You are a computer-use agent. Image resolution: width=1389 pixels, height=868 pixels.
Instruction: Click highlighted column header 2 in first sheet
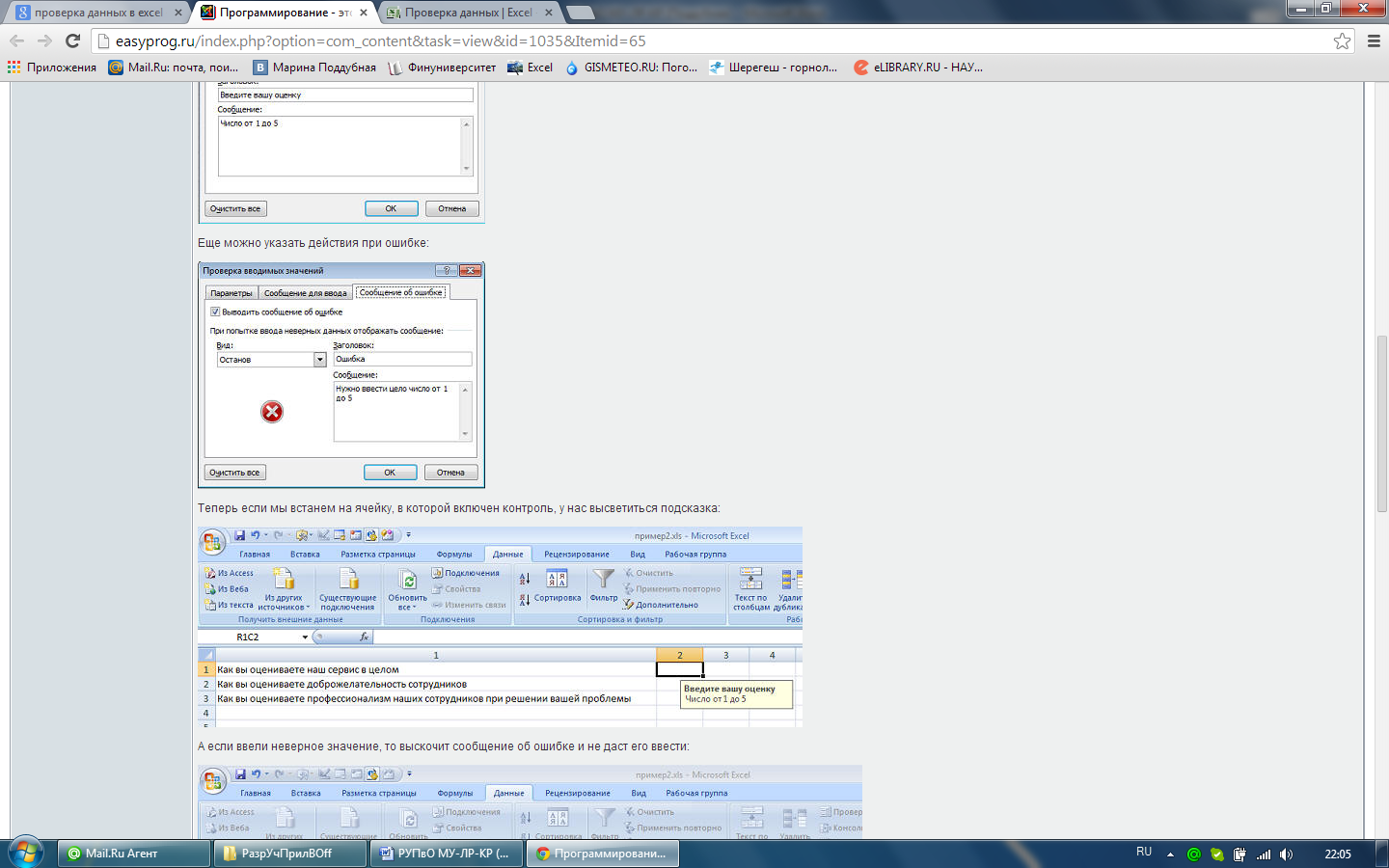coord(680,655)
